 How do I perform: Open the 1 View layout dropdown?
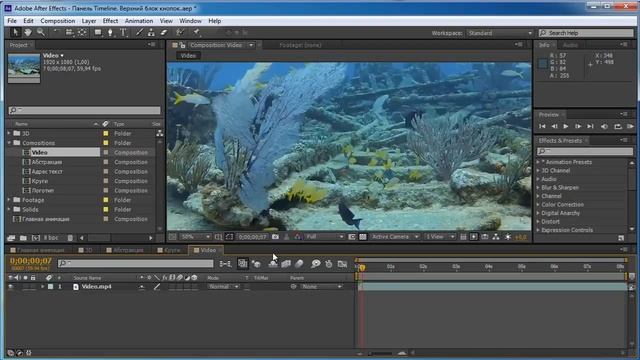[439, 237]
